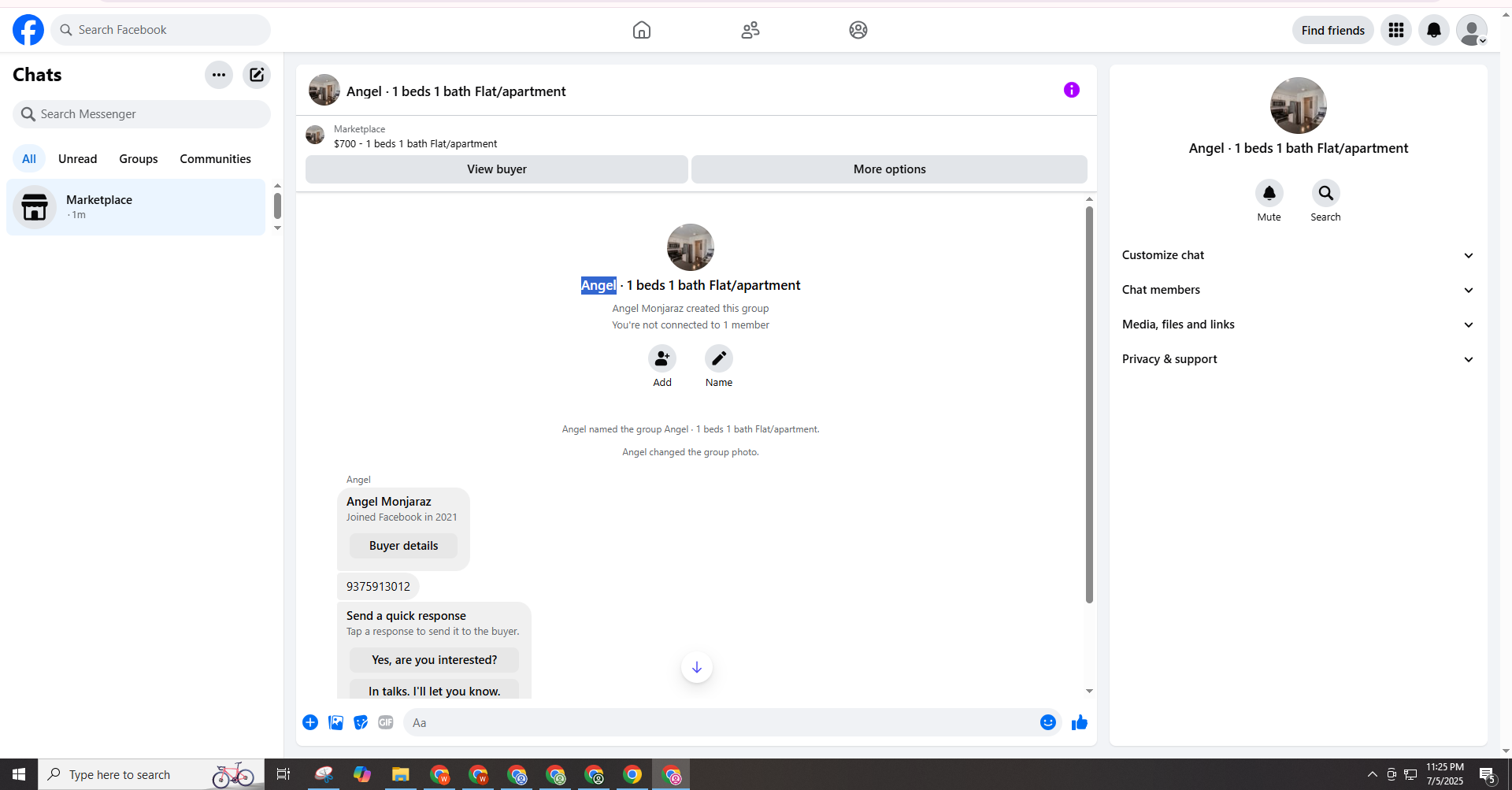Open the account profile avatar menu
The width and height of the screenshot is (1512, 790).
[1472, 30]
